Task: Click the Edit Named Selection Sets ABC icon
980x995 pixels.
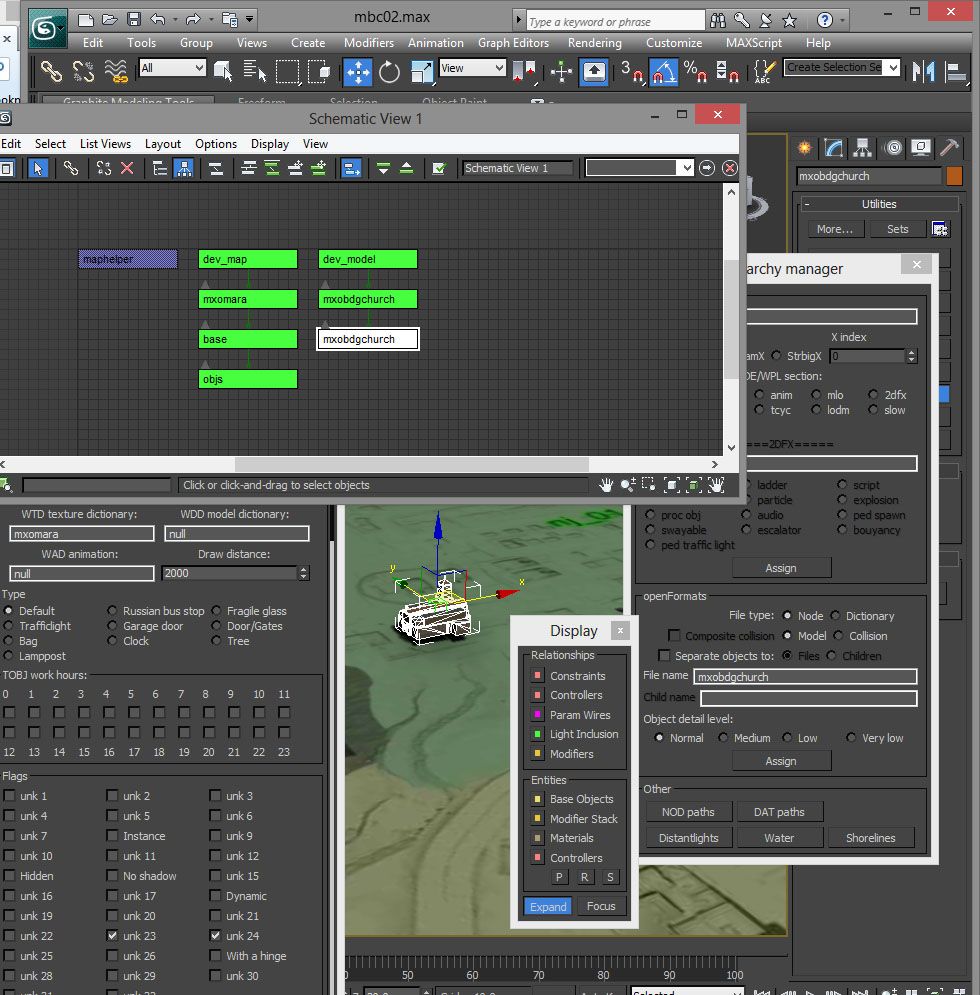Action: (x=764, y=71)
